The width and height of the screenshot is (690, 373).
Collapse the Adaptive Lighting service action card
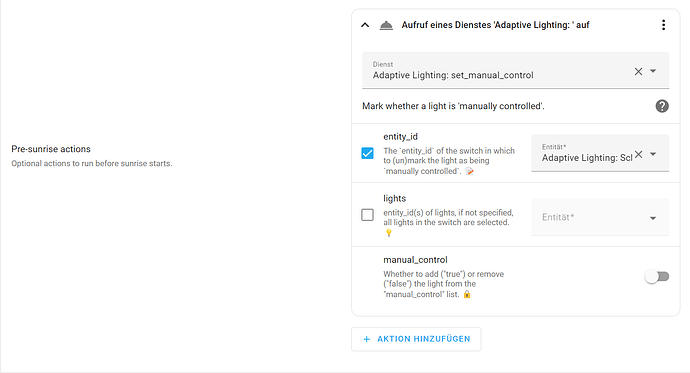[365, 25]
